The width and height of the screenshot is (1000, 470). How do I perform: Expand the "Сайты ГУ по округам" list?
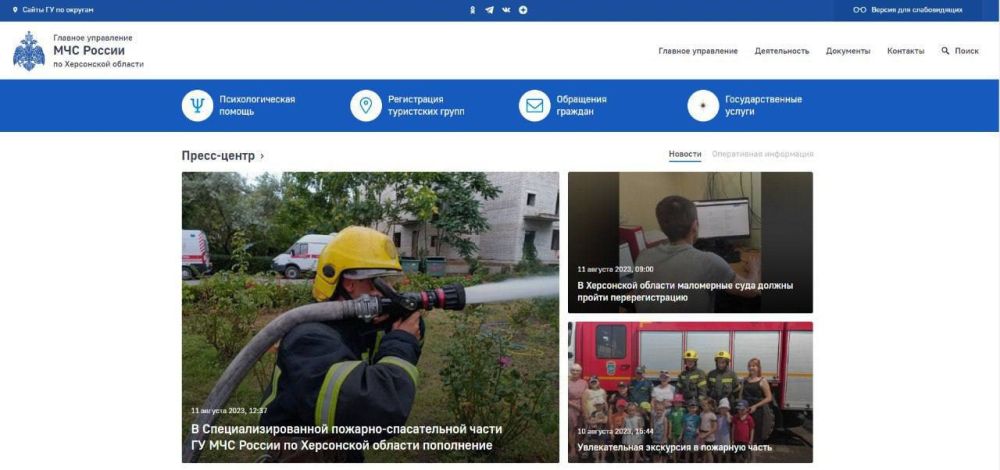click(x=53, y=10)
